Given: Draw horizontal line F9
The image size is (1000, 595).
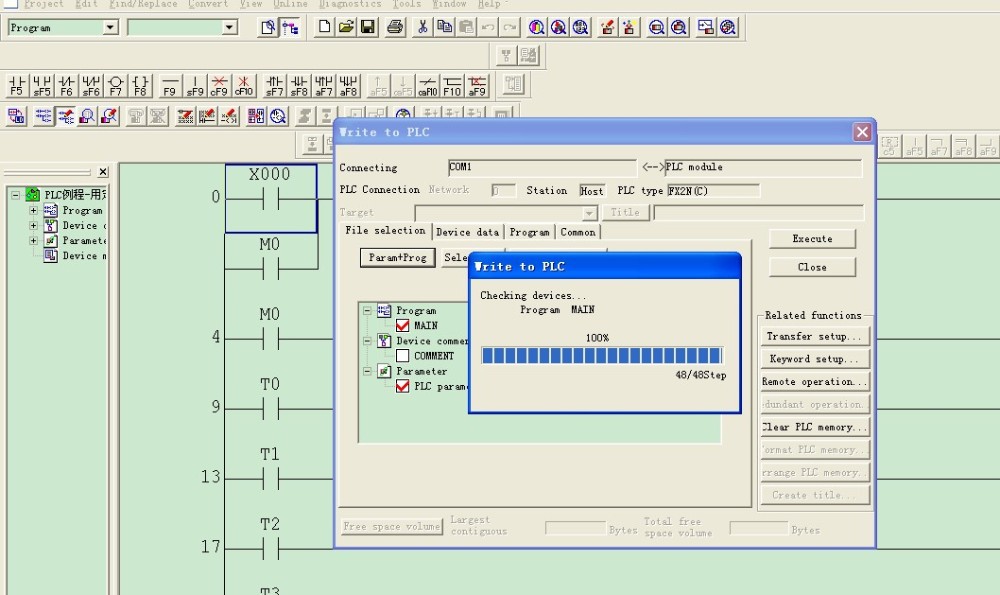Looking at the screenshot, I should coord(170,85).
